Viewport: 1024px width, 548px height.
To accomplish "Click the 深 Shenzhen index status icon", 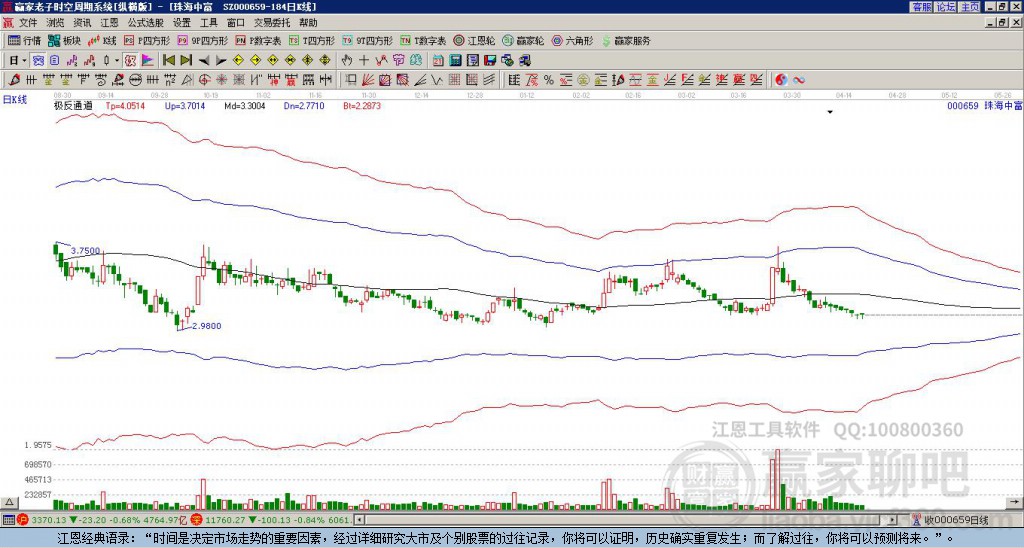I will coord(197,520).
